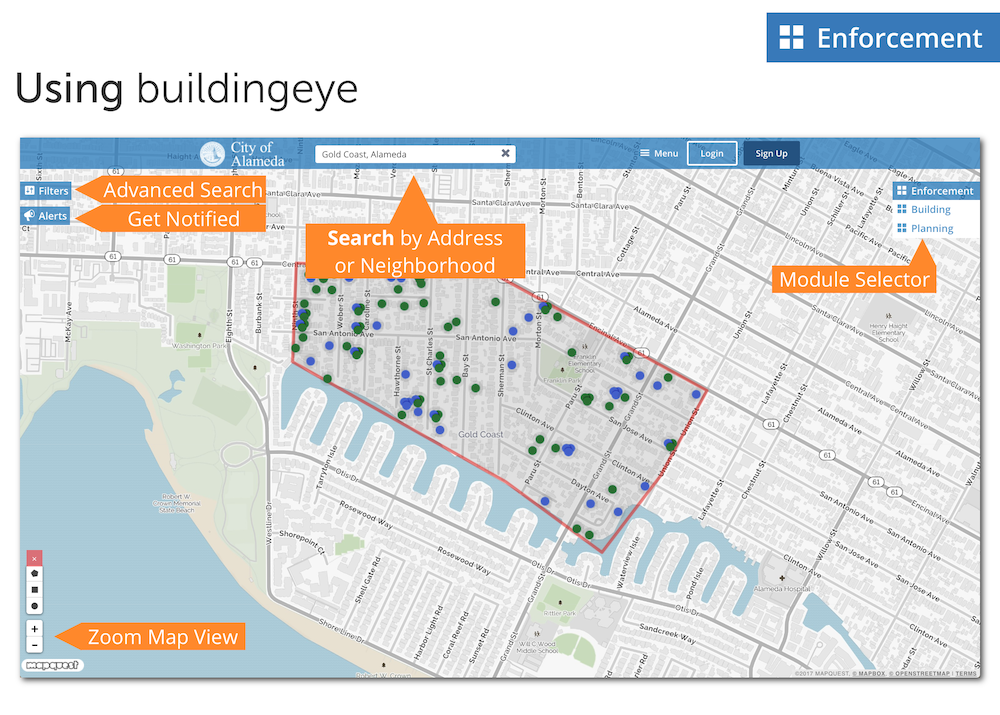Click the Coral Reef Rd label
1000x715 pixels.
(455, 635)
